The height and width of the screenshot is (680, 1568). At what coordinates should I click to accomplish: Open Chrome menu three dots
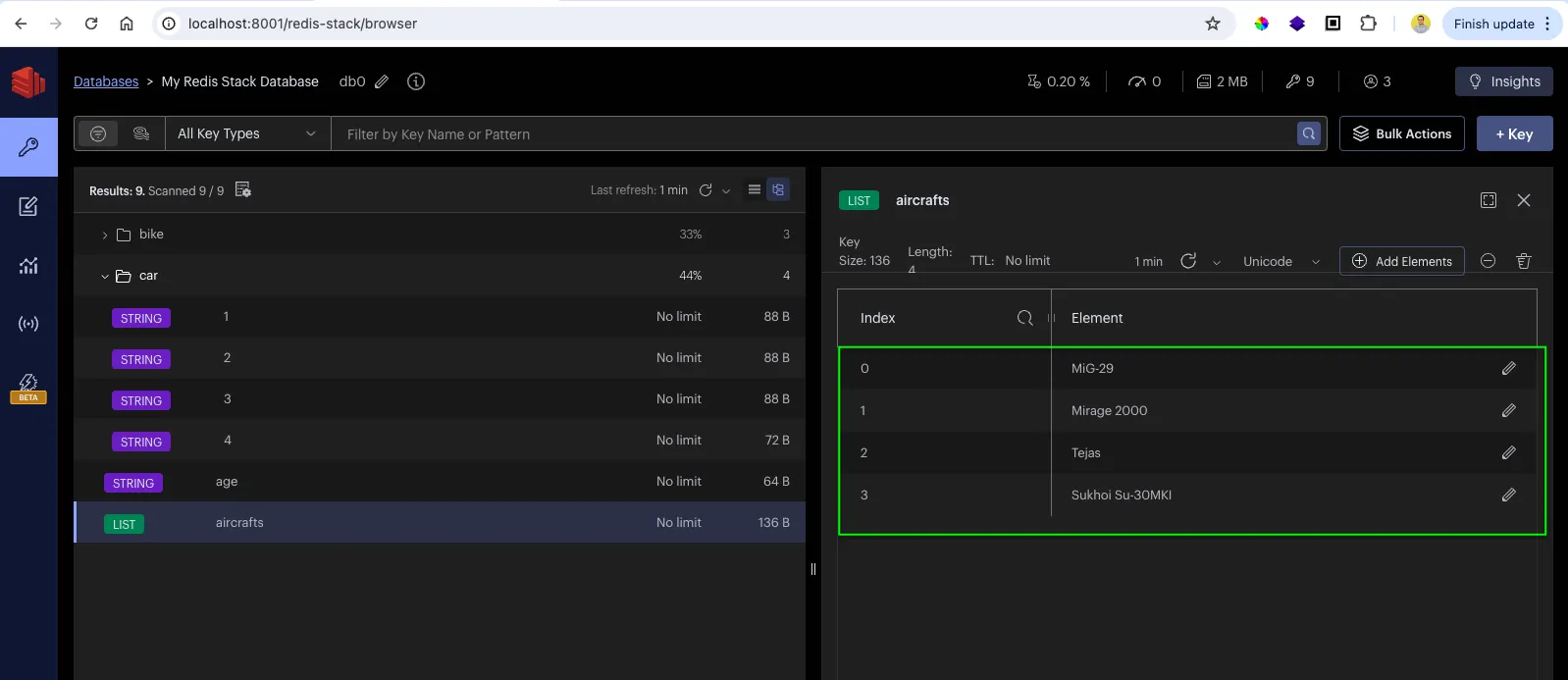pyautogui.click(x=1547, y=24)
